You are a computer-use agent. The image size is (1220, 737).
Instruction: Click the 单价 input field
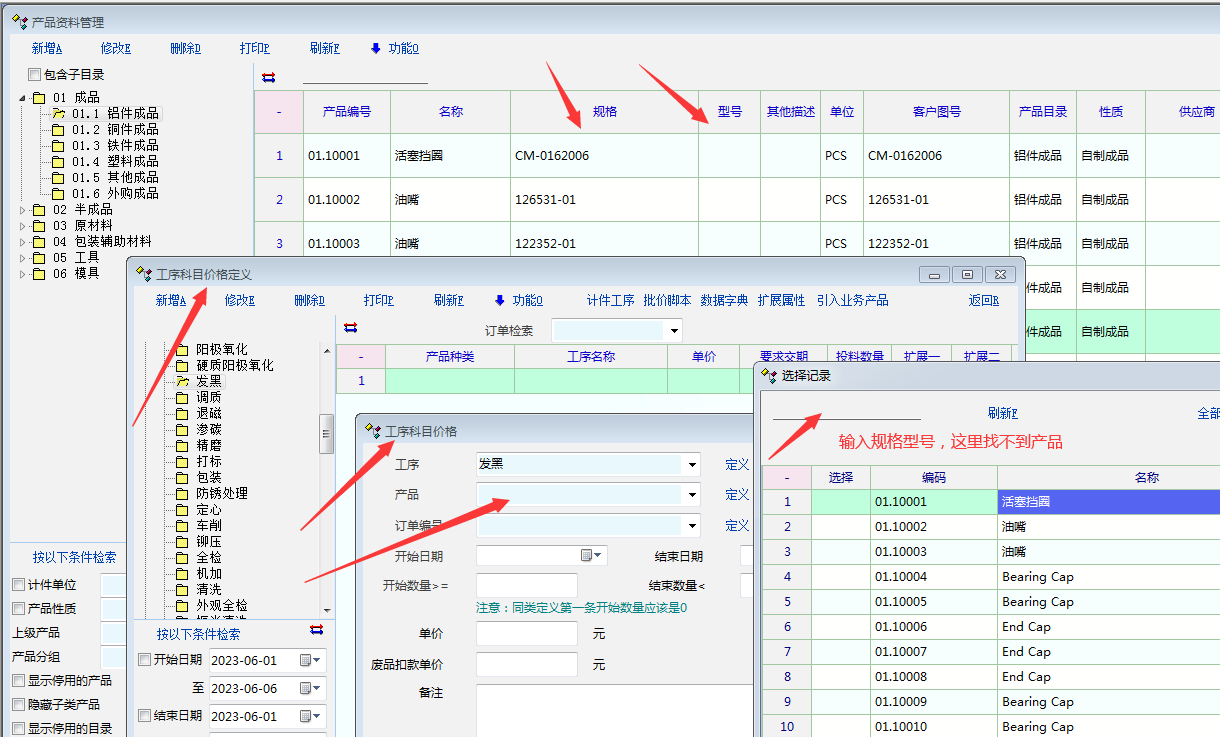click(527, 634)
